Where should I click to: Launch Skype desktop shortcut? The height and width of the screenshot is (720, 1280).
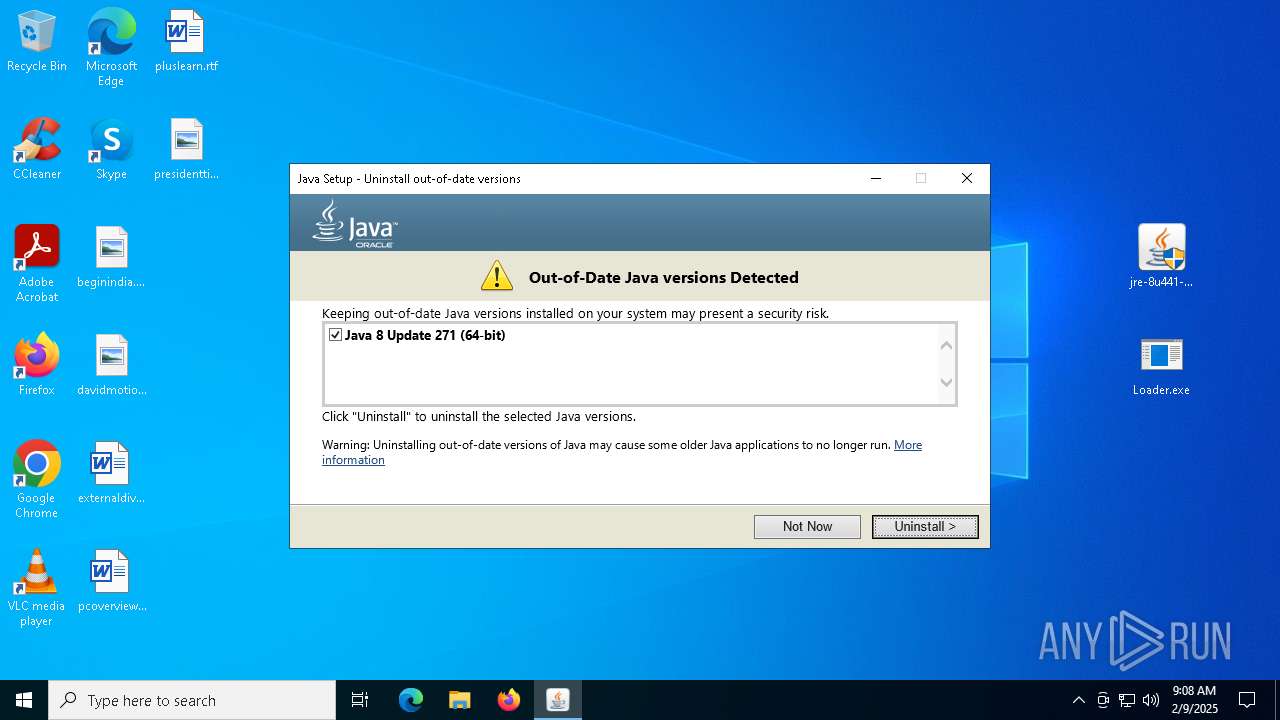click(x=111, y=149)
